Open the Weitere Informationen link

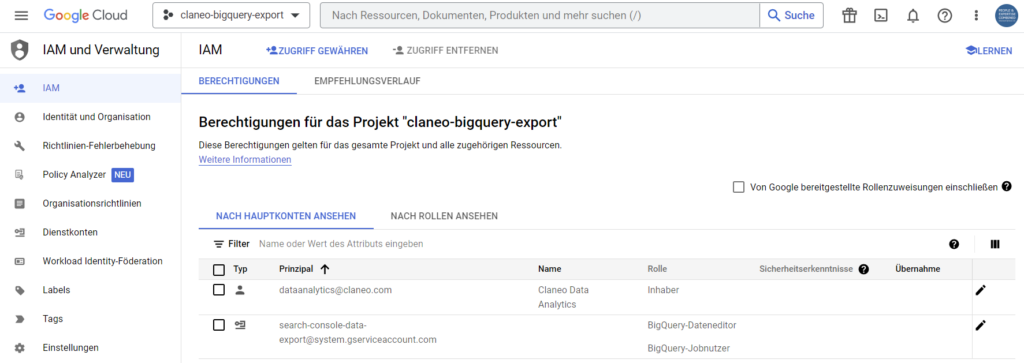245,159
